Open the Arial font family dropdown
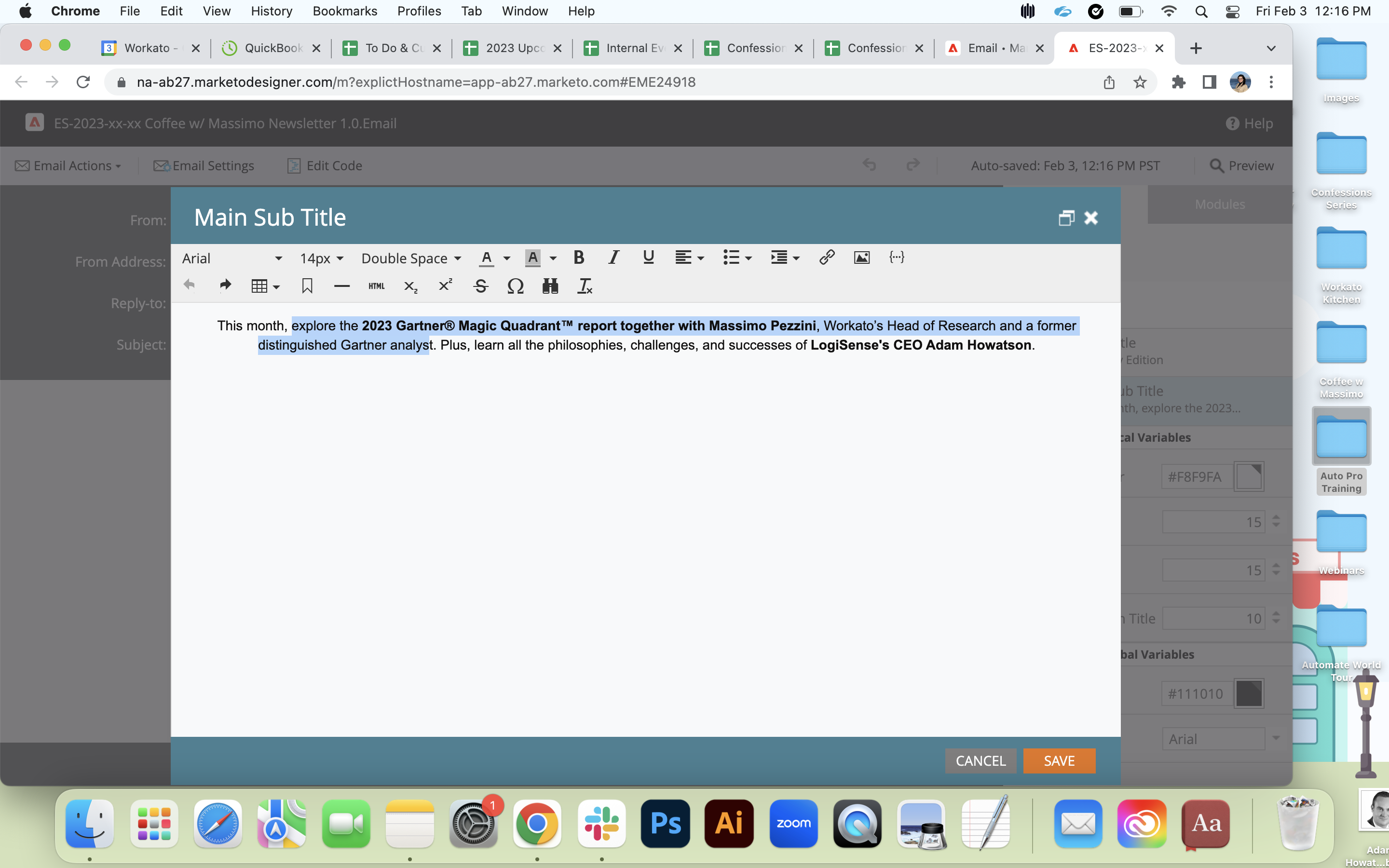The image size is (1389, 868). point(232,258)
